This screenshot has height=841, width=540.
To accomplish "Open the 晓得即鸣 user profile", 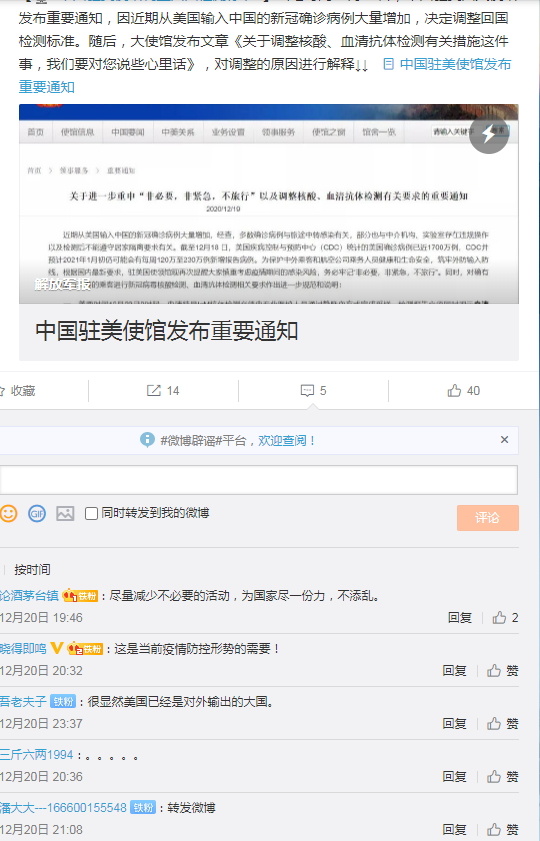I will (23, 648).
